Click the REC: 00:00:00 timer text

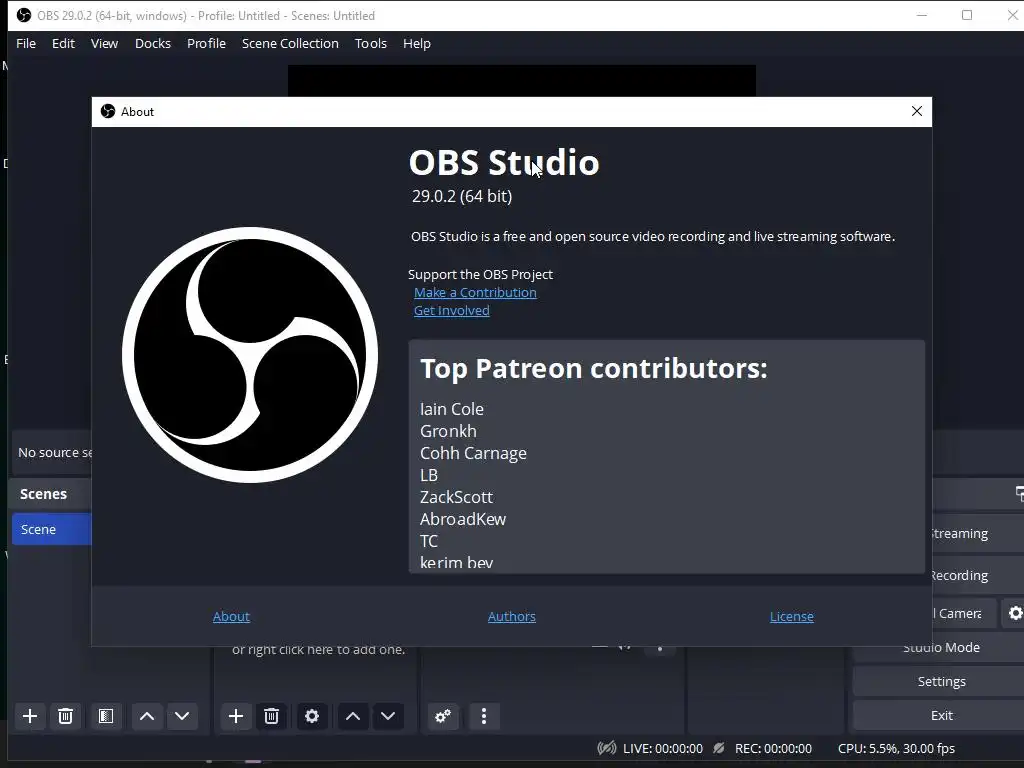[x=773, y=748]
